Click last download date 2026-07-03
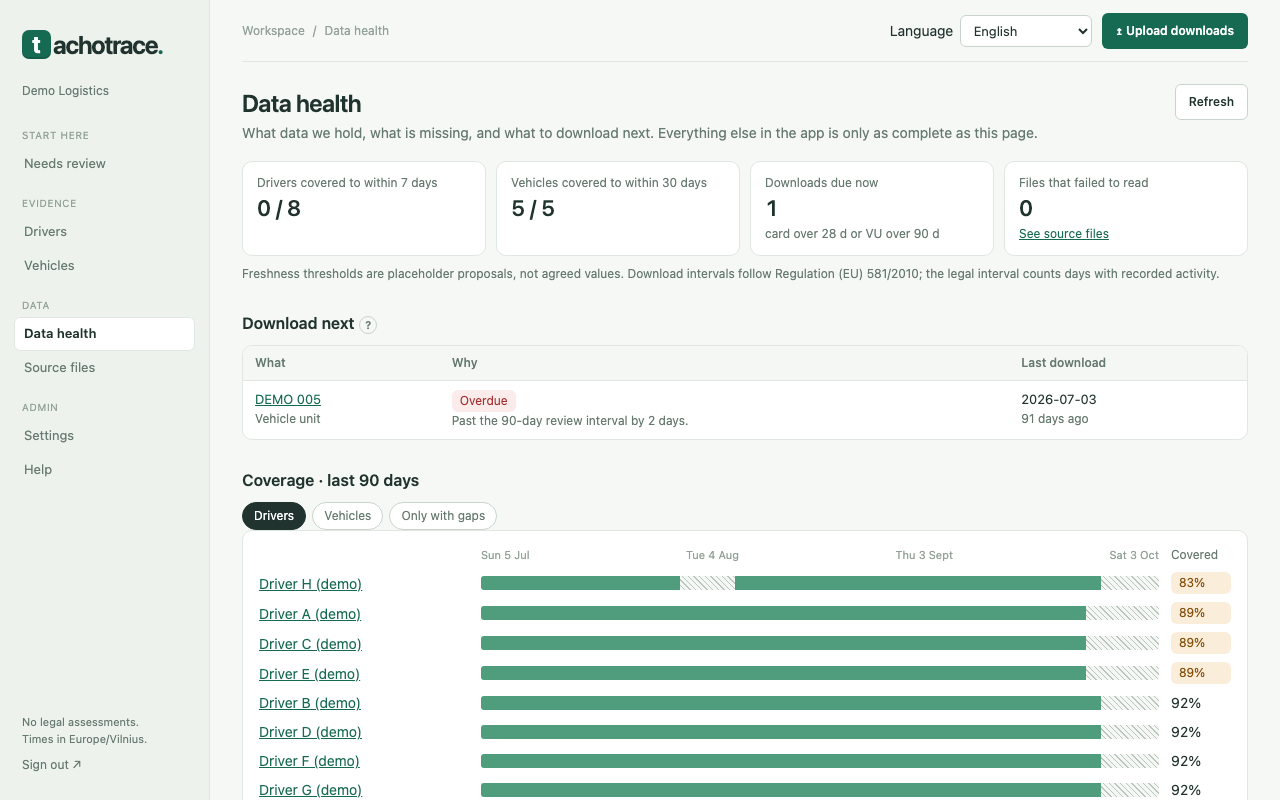 pos(1059,399)
